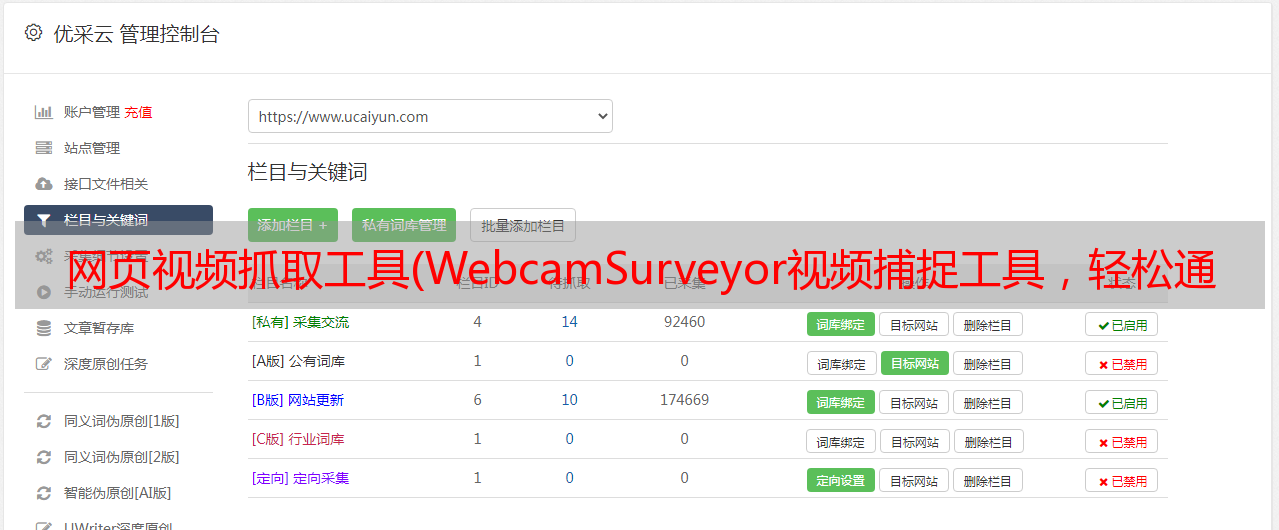Click the 私有词库管理 button
Viewport: 1279px width, 530px height.
pos(404,225)
